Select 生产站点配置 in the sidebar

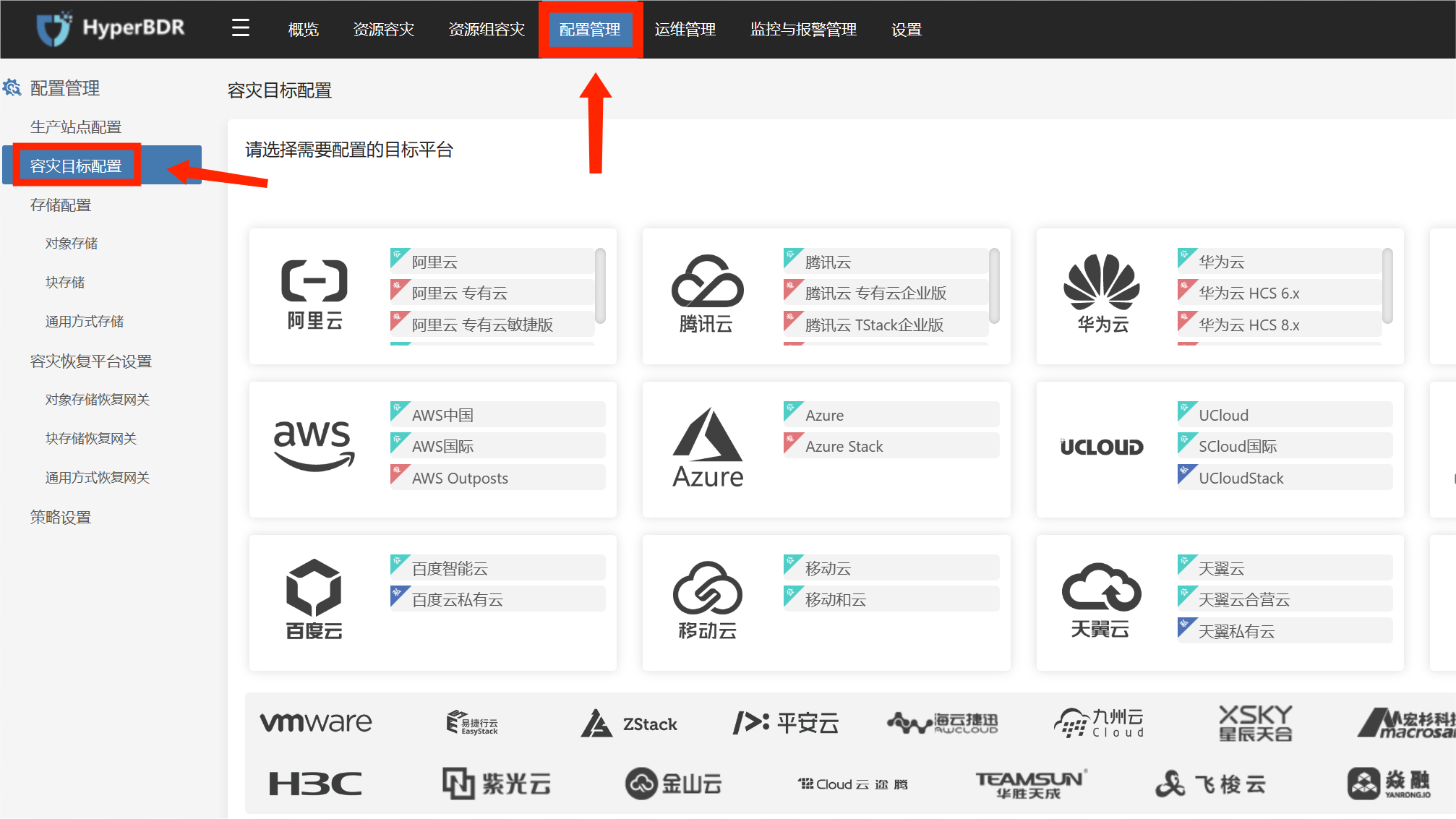tap(76, 127)
